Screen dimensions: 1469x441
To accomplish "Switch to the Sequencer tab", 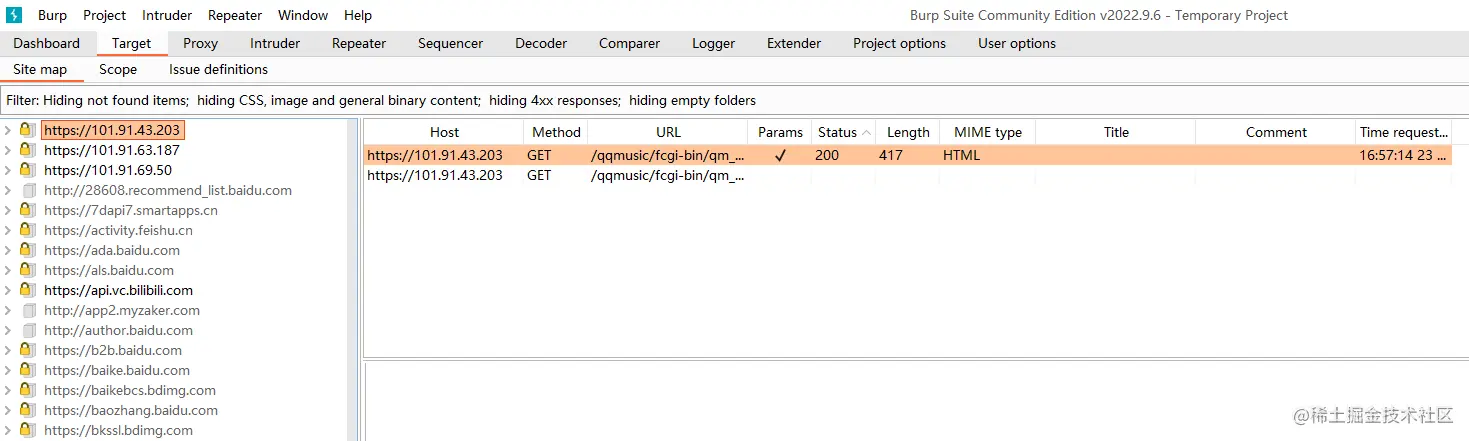I will pos(450,43).
